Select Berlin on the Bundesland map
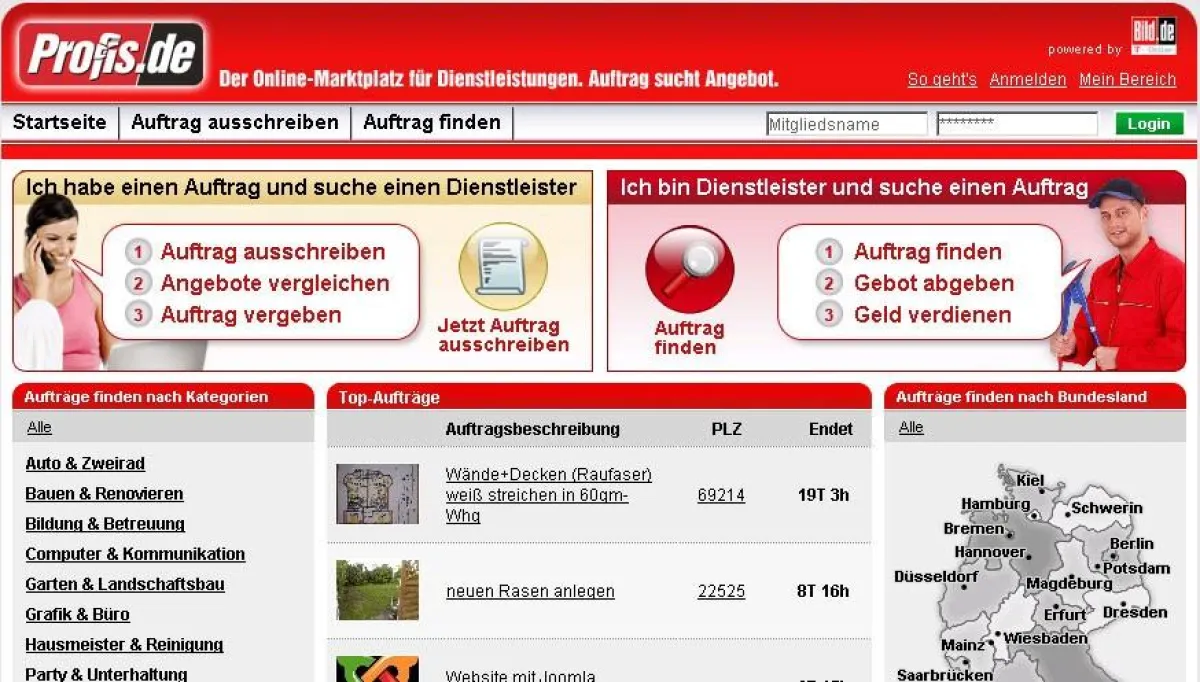Viewport: 1200px width, 682px height. [x=1132, y=544]
